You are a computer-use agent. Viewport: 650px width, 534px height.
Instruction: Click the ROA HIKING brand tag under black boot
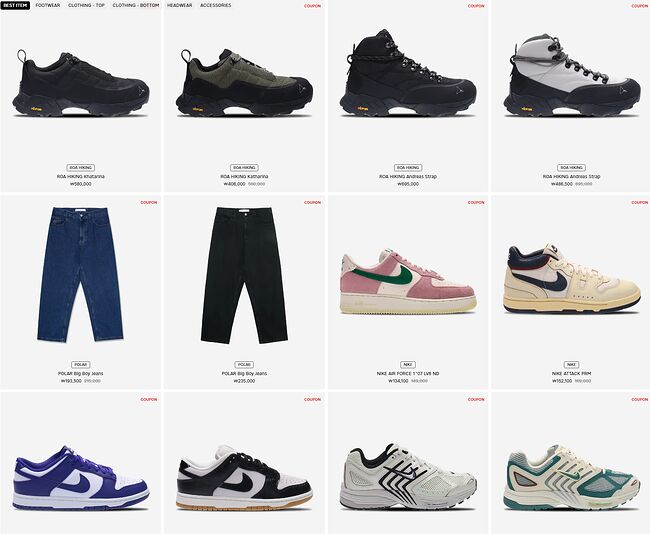(x=408, y=168)
